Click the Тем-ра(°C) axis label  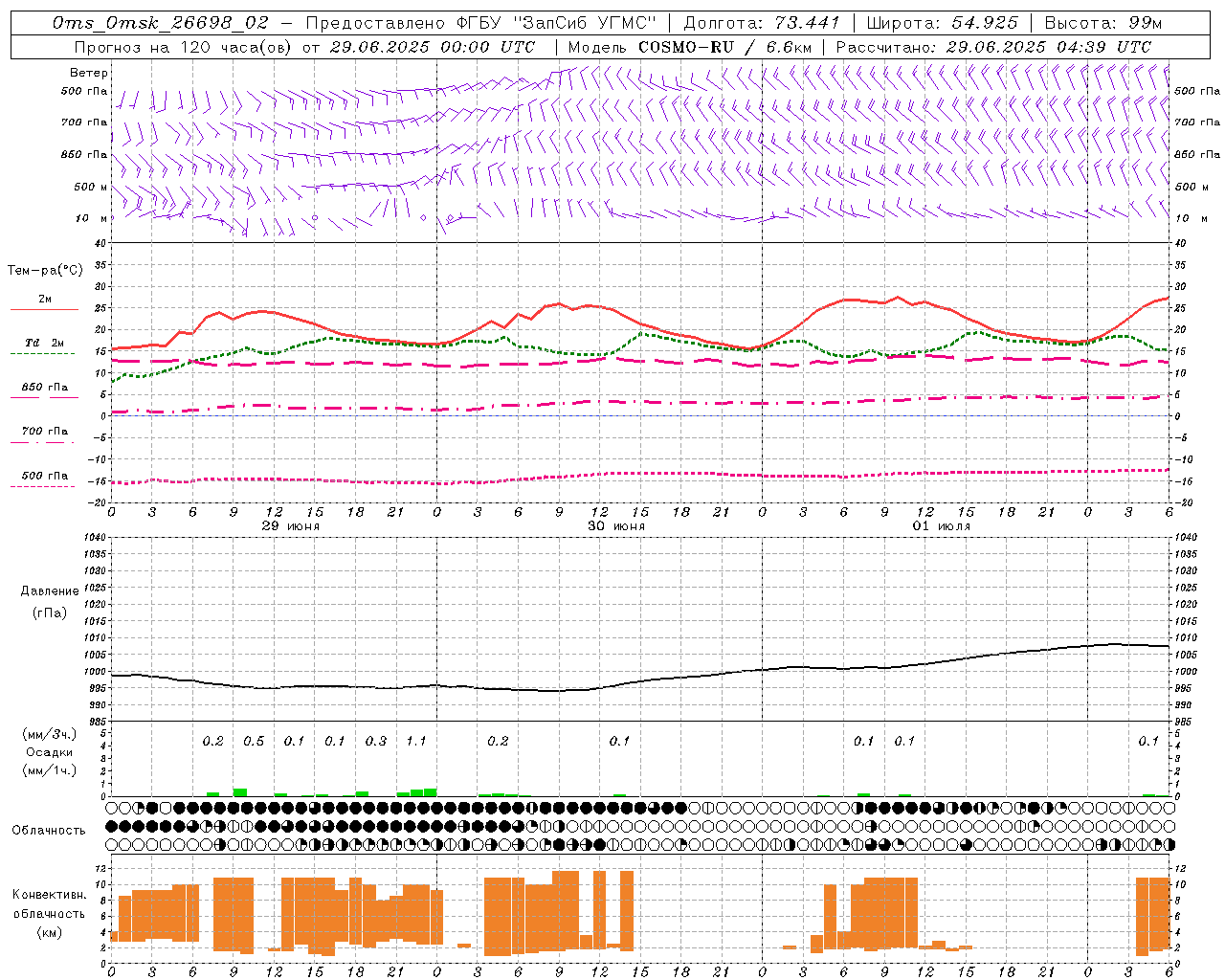(45, 271)
